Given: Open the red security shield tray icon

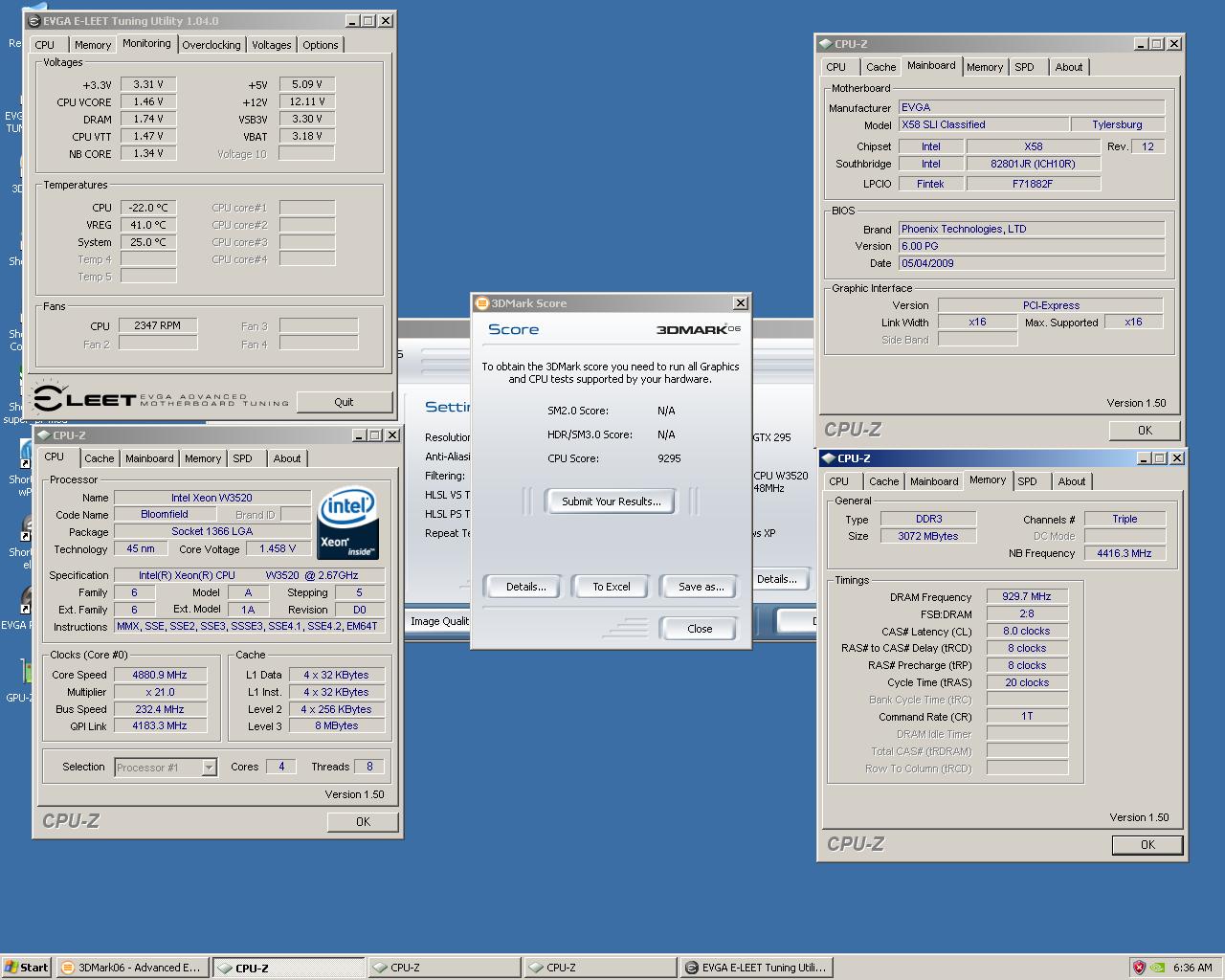Looking at the screenshot, I should [1138, 968].
